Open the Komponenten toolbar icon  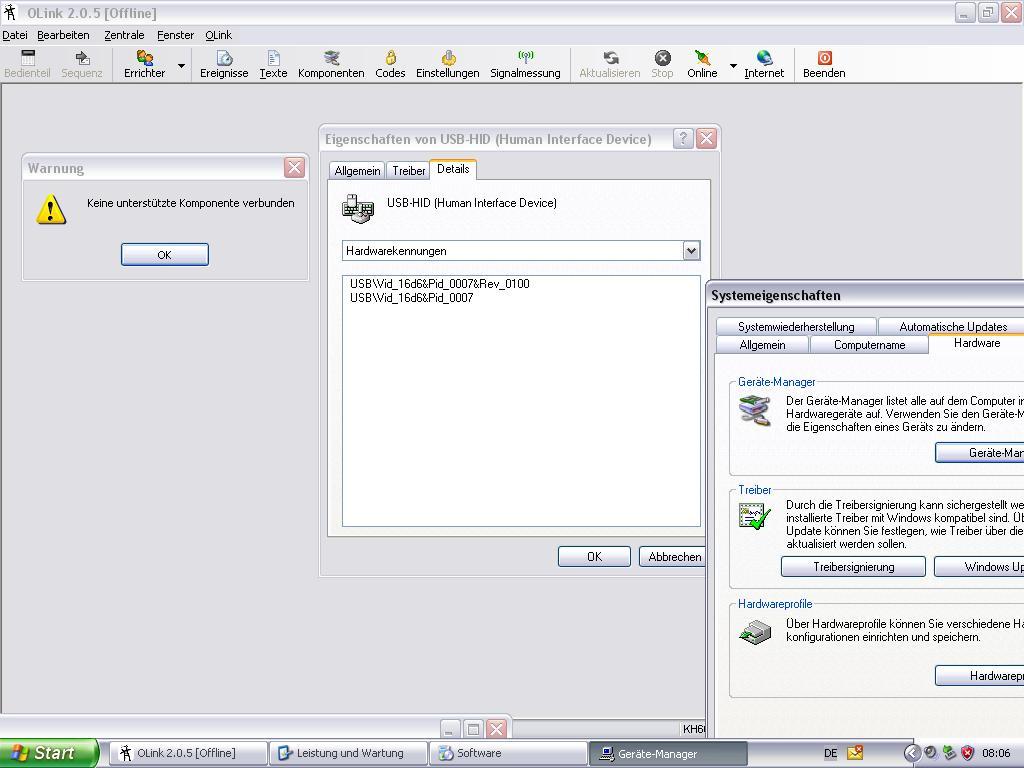[x=331, y=64]
